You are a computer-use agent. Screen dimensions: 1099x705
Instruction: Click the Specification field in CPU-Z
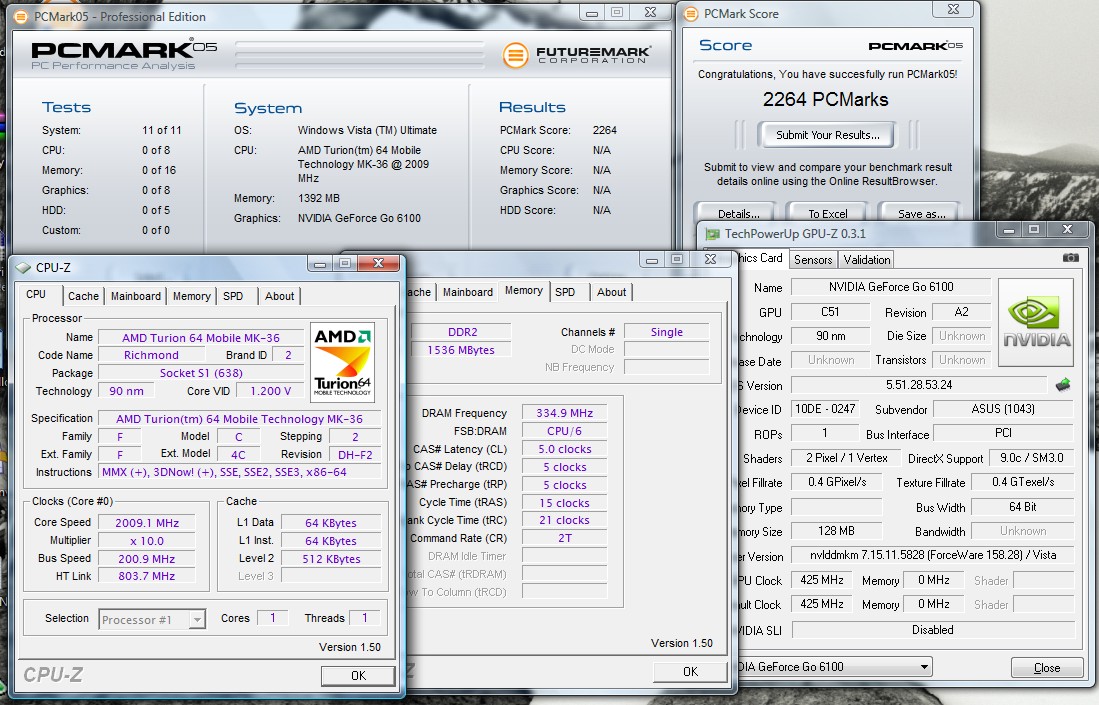click(239, 418)
